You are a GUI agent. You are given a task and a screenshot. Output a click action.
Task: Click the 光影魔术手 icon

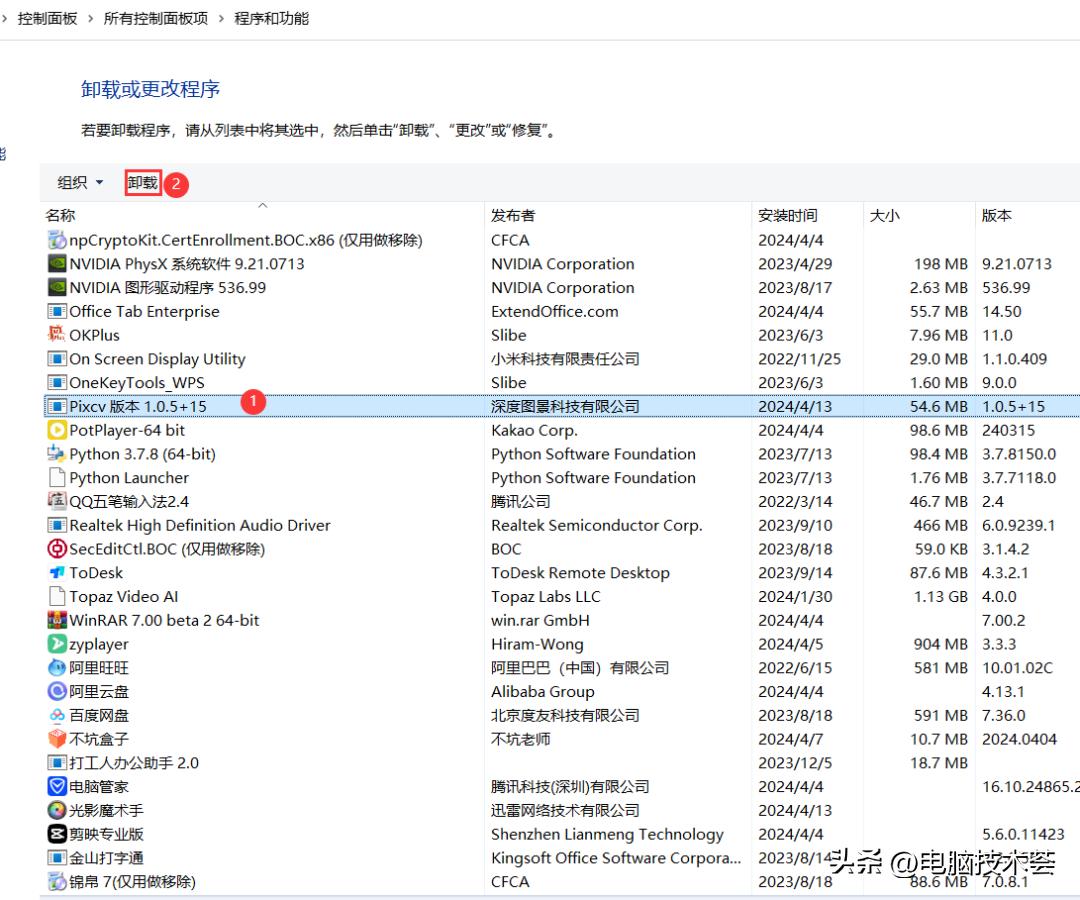[x=56, y=810]
